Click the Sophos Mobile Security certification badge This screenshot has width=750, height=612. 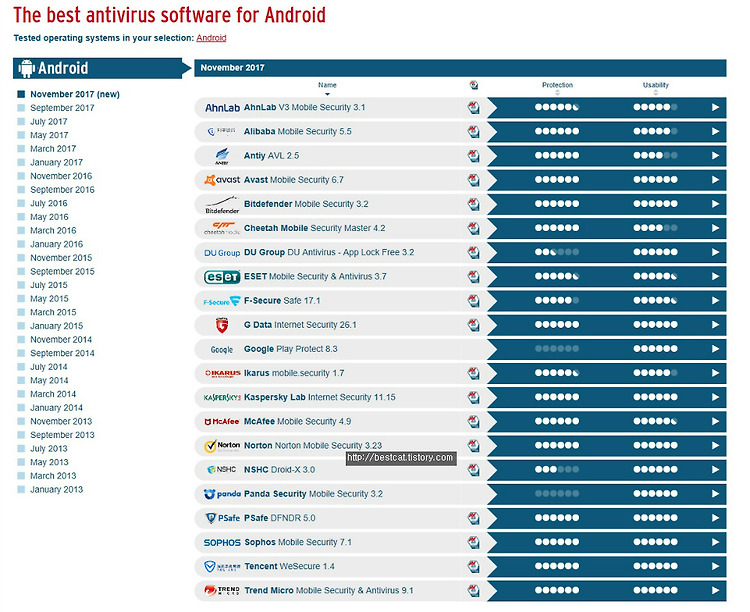point(474,542)
